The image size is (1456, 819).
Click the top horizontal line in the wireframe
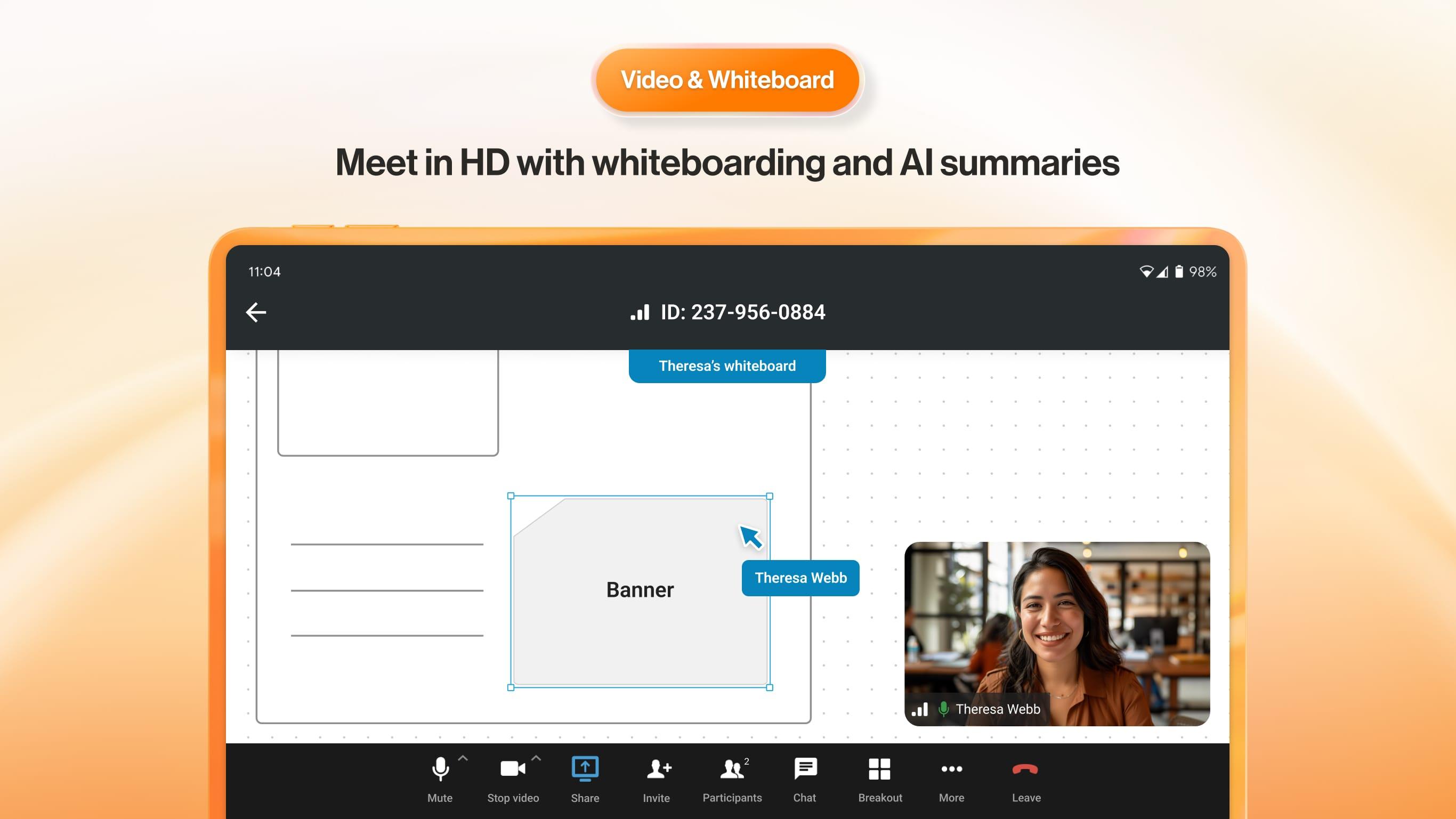[387, 544]
